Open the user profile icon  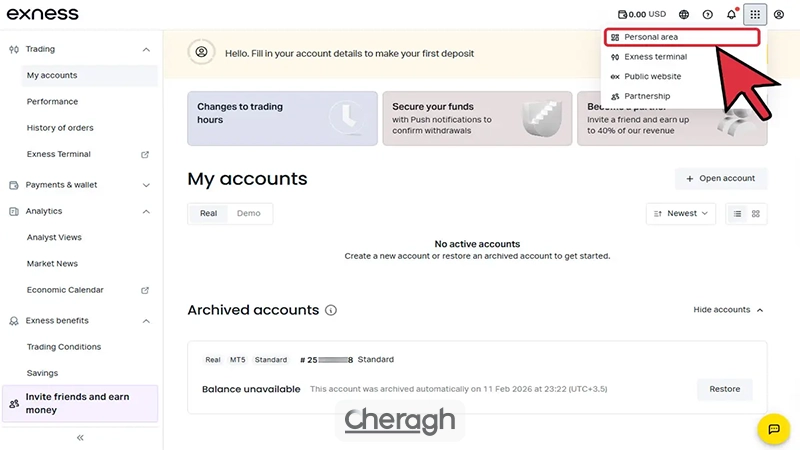(x=779, y=15)
